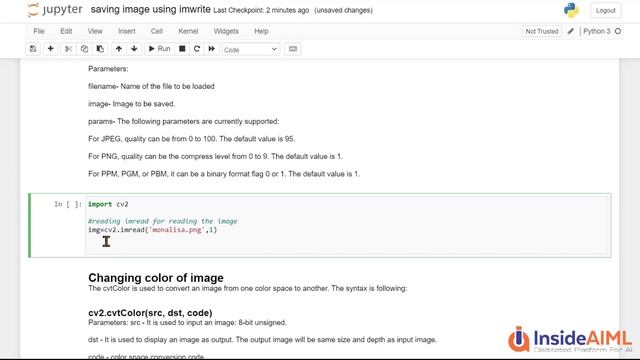
Task: Click the 'params- The following parameters' line
Action: tap(184, 121)
